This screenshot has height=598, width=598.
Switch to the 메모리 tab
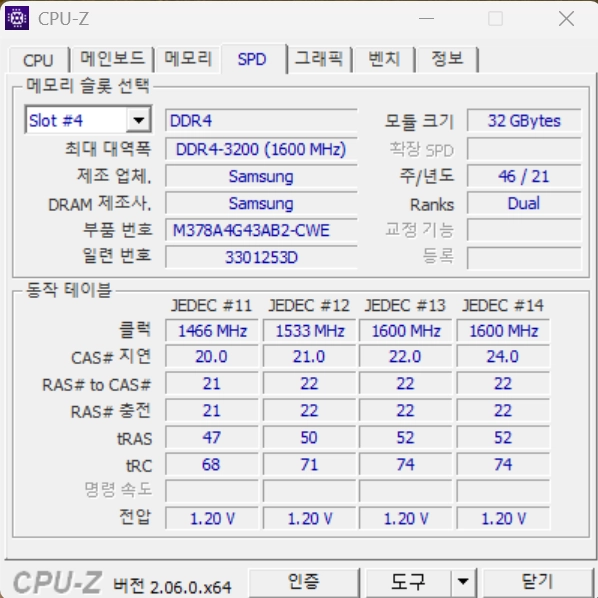click(188, 59)
